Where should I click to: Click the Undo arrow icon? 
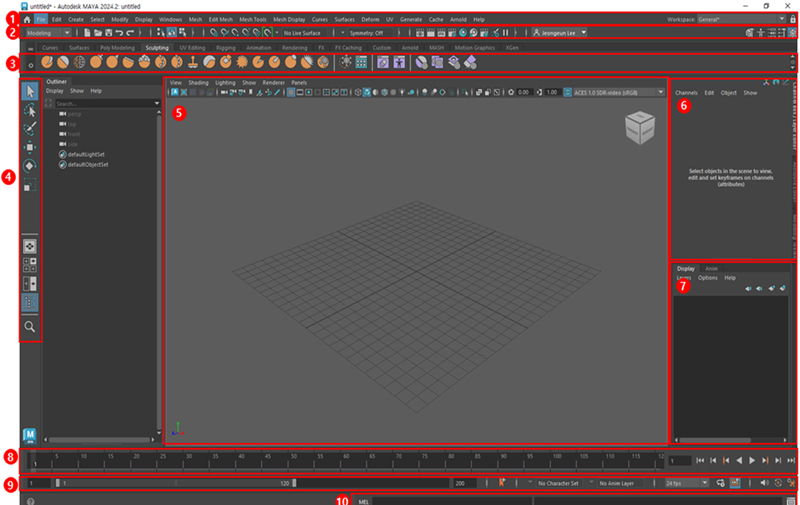pyautogui.click(x=118, y=33)
